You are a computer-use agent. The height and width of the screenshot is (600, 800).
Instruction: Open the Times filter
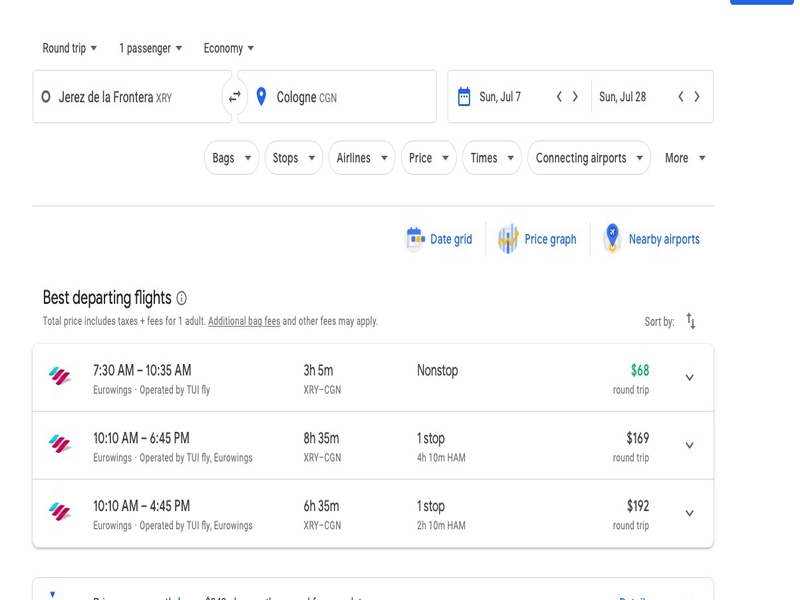(492, 158)
